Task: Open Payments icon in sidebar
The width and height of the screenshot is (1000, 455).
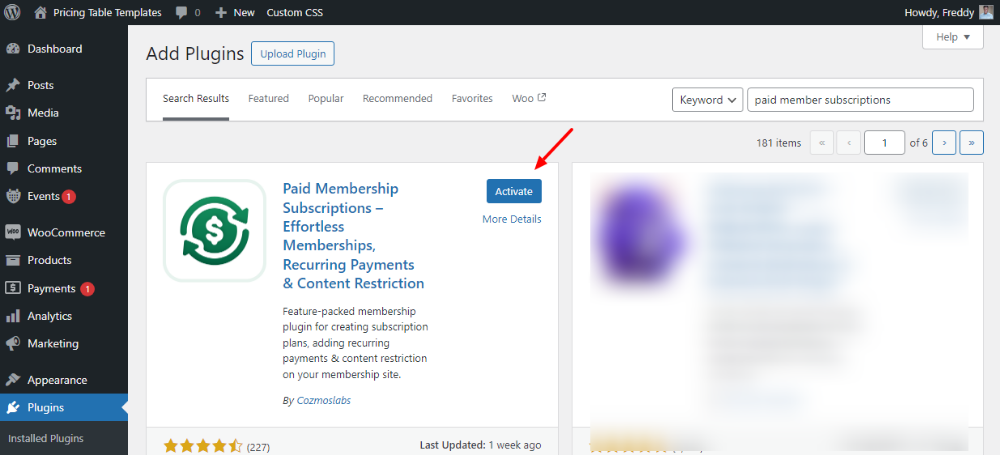Action: (13, 288)
